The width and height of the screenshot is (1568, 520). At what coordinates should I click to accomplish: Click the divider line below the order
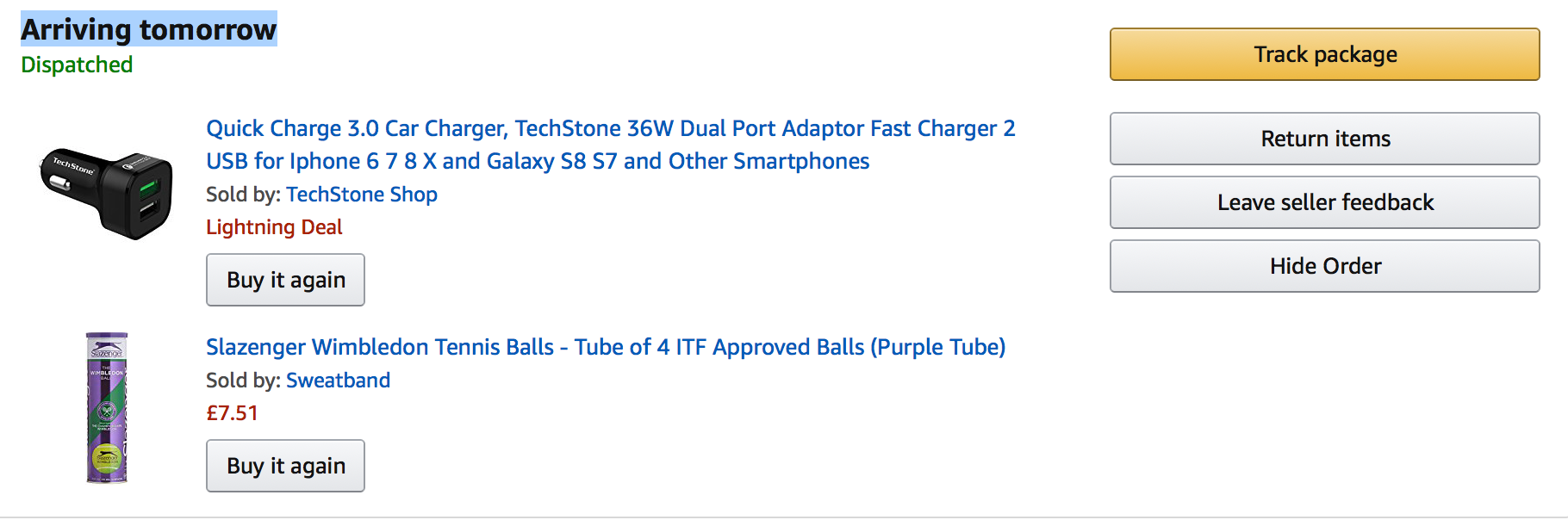click(784, 517)
